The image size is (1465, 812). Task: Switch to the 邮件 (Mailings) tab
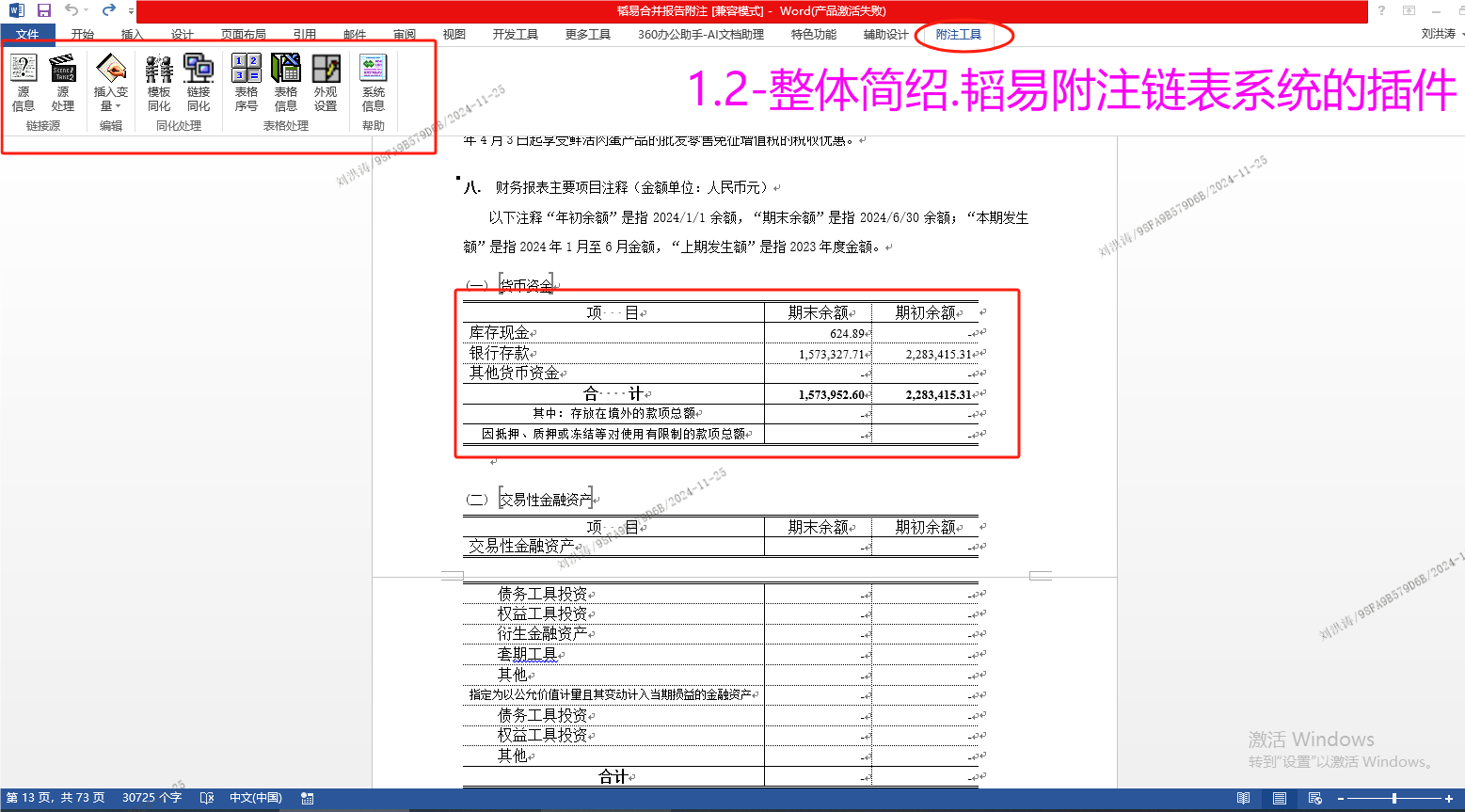pos(355,35)
